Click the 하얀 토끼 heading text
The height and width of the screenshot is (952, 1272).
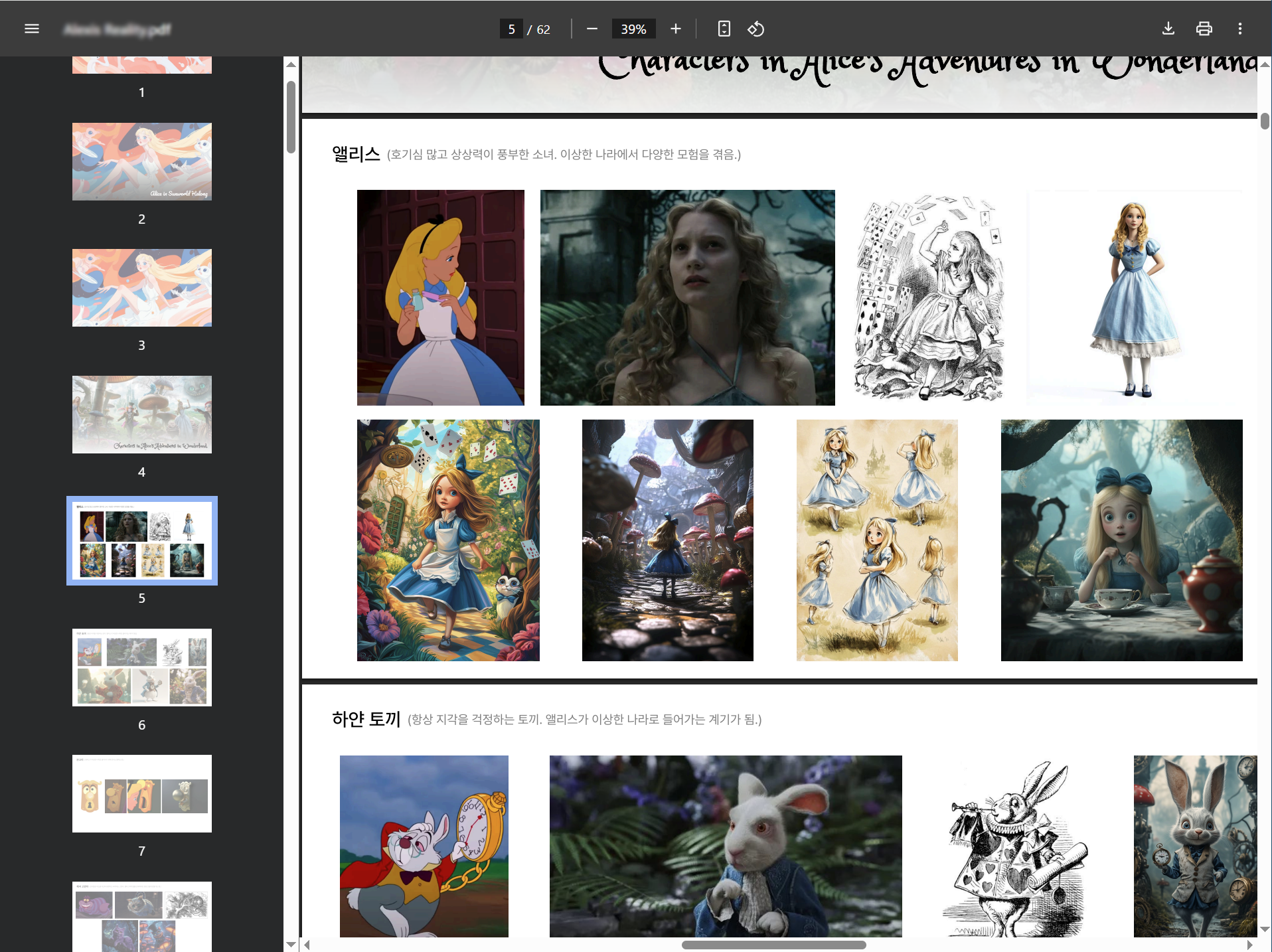(366, 719)
